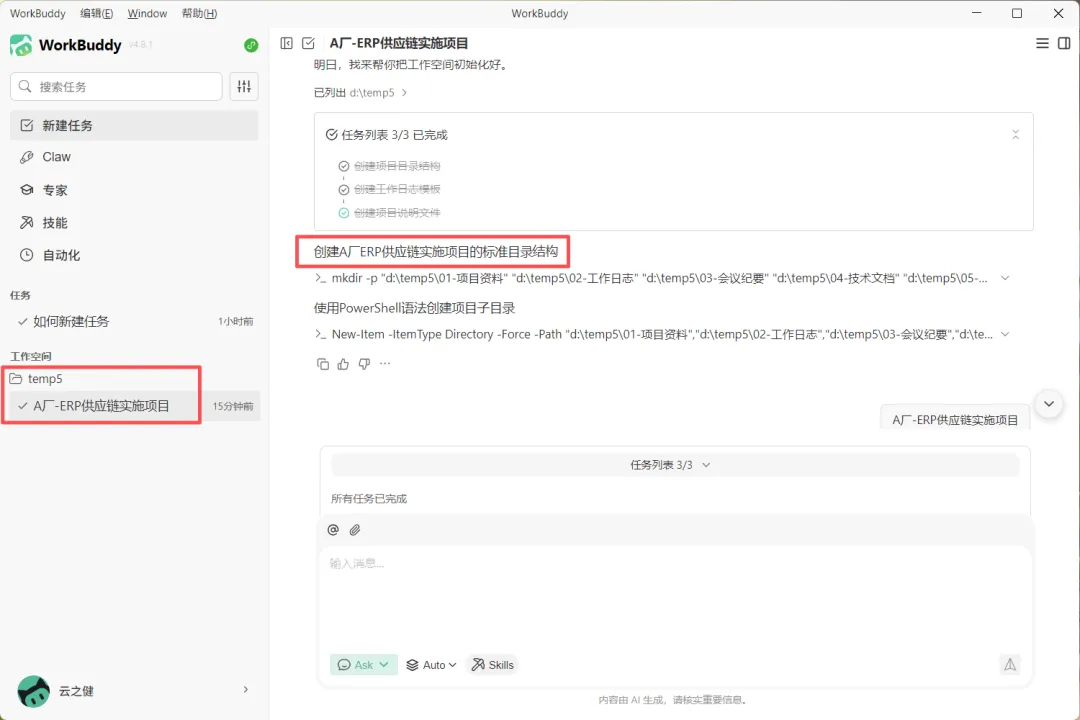Copy the response with copy icon
Screen dimensions: 1080x720
[x=322, y=364]
